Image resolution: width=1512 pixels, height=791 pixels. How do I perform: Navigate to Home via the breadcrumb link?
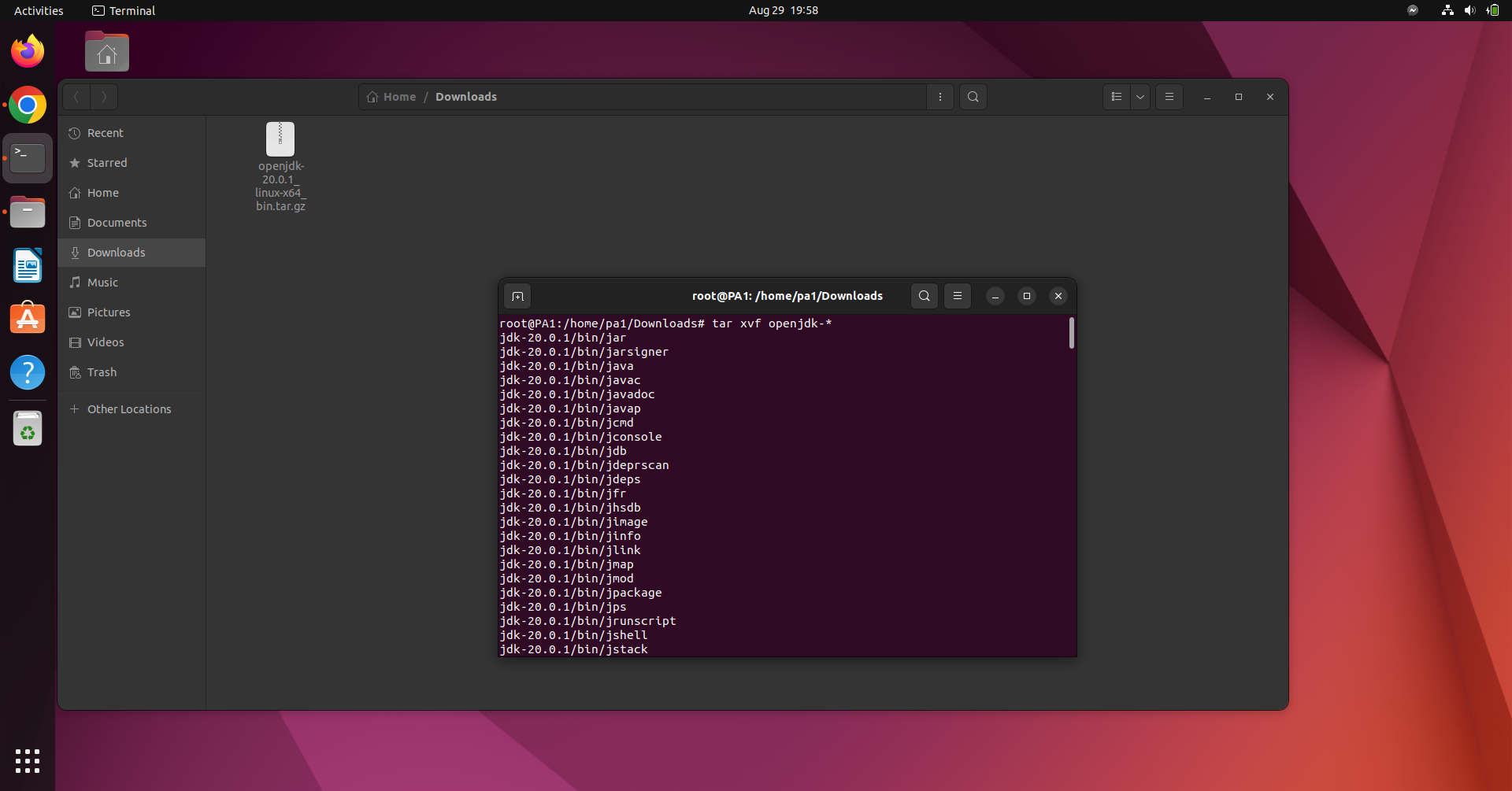[x=398, y=96]
